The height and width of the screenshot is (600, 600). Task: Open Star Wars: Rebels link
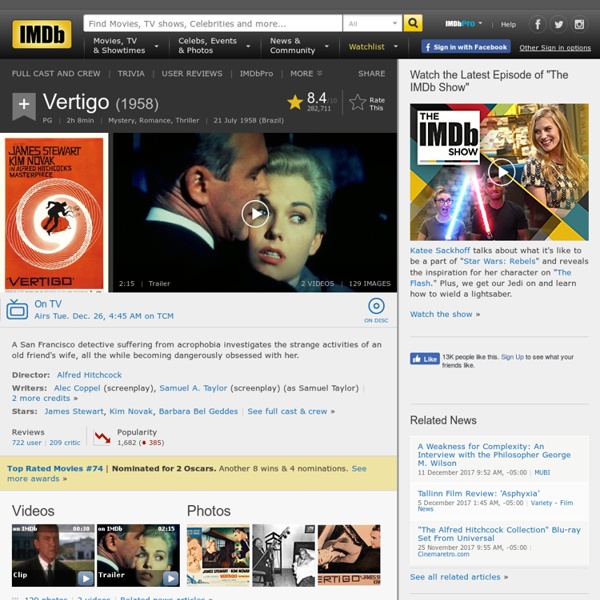499,261
